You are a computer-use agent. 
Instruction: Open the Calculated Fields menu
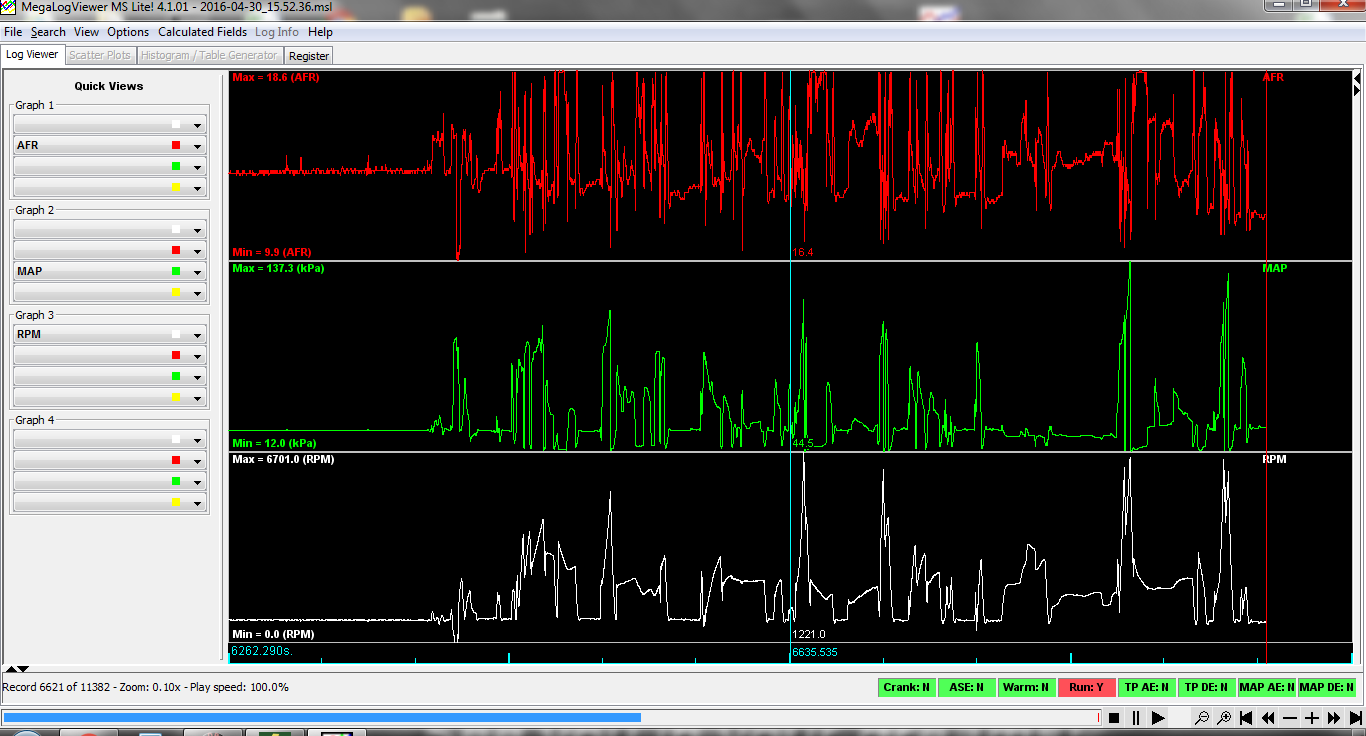point(203,32)
